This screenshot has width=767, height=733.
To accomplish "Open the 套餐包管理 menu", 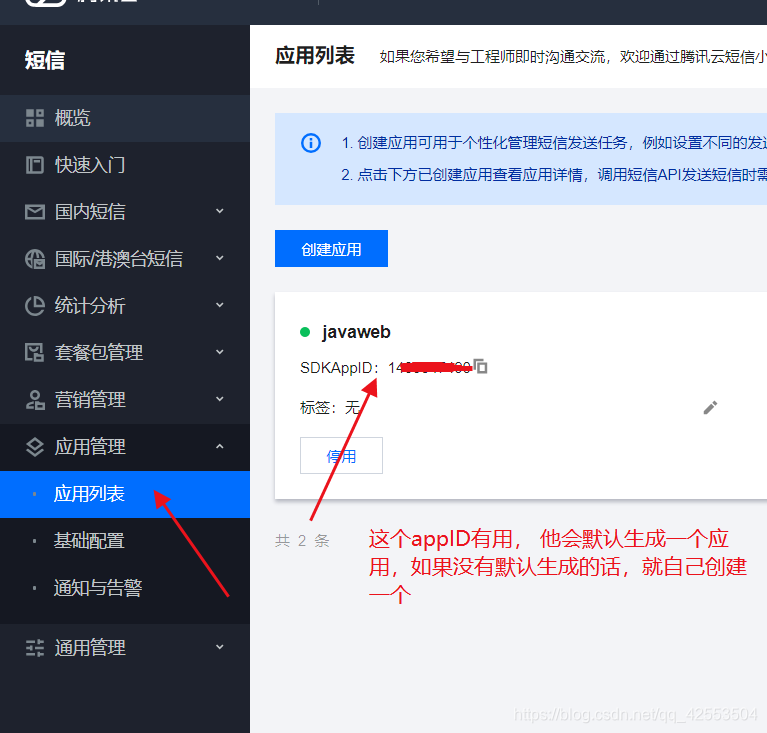I will pos(99,352).
